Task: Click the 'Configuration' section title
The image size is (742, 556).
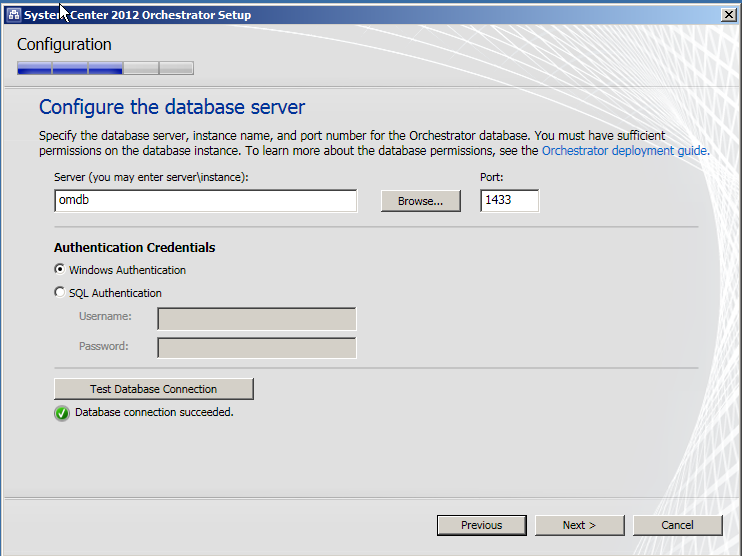Action: [x=64, y=44]
